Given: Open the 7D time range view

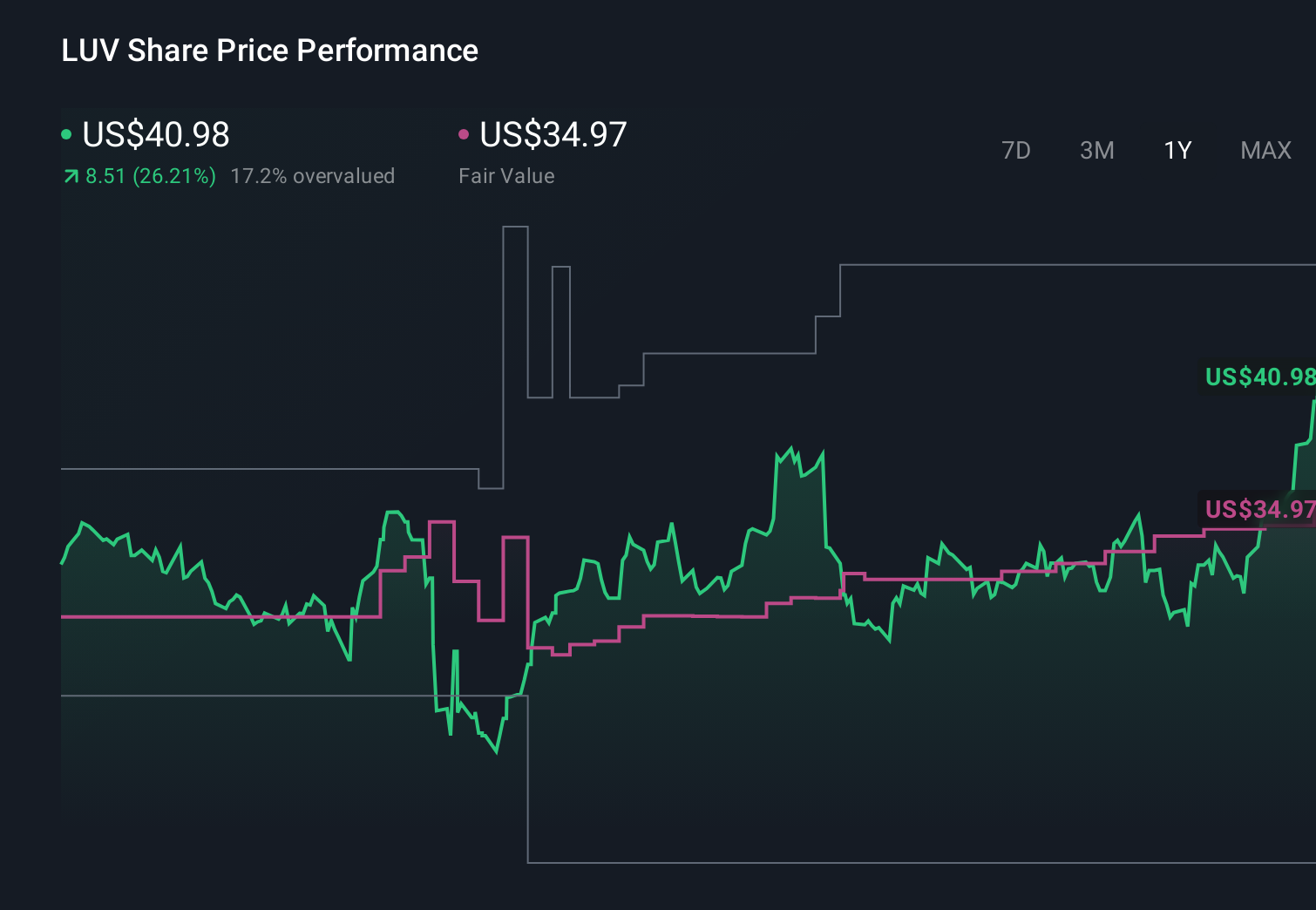Looking at the screenshot, I should pos(1016,150).
